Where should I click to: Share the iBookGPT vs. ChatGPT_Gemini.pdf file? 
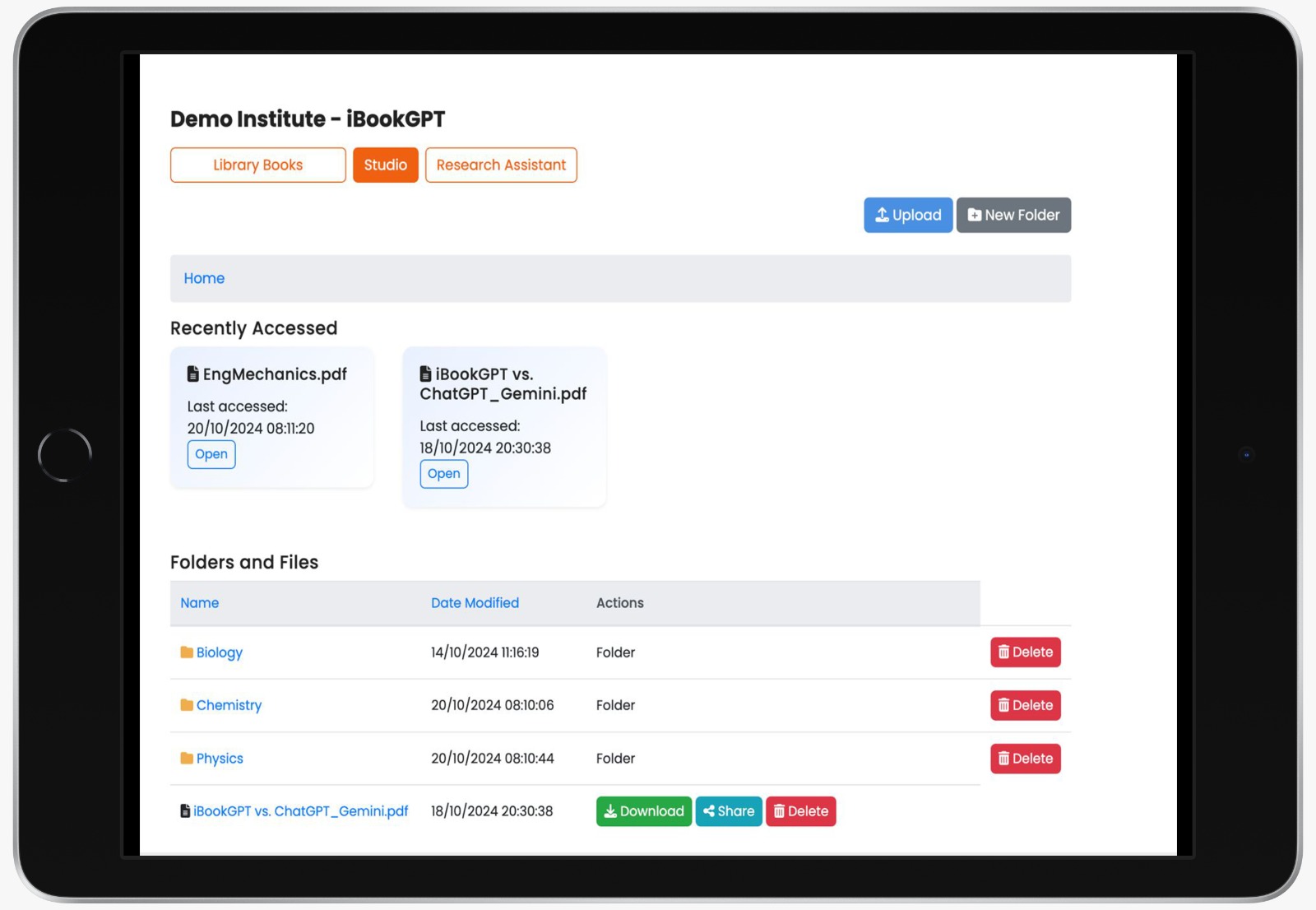pos(728,811)
